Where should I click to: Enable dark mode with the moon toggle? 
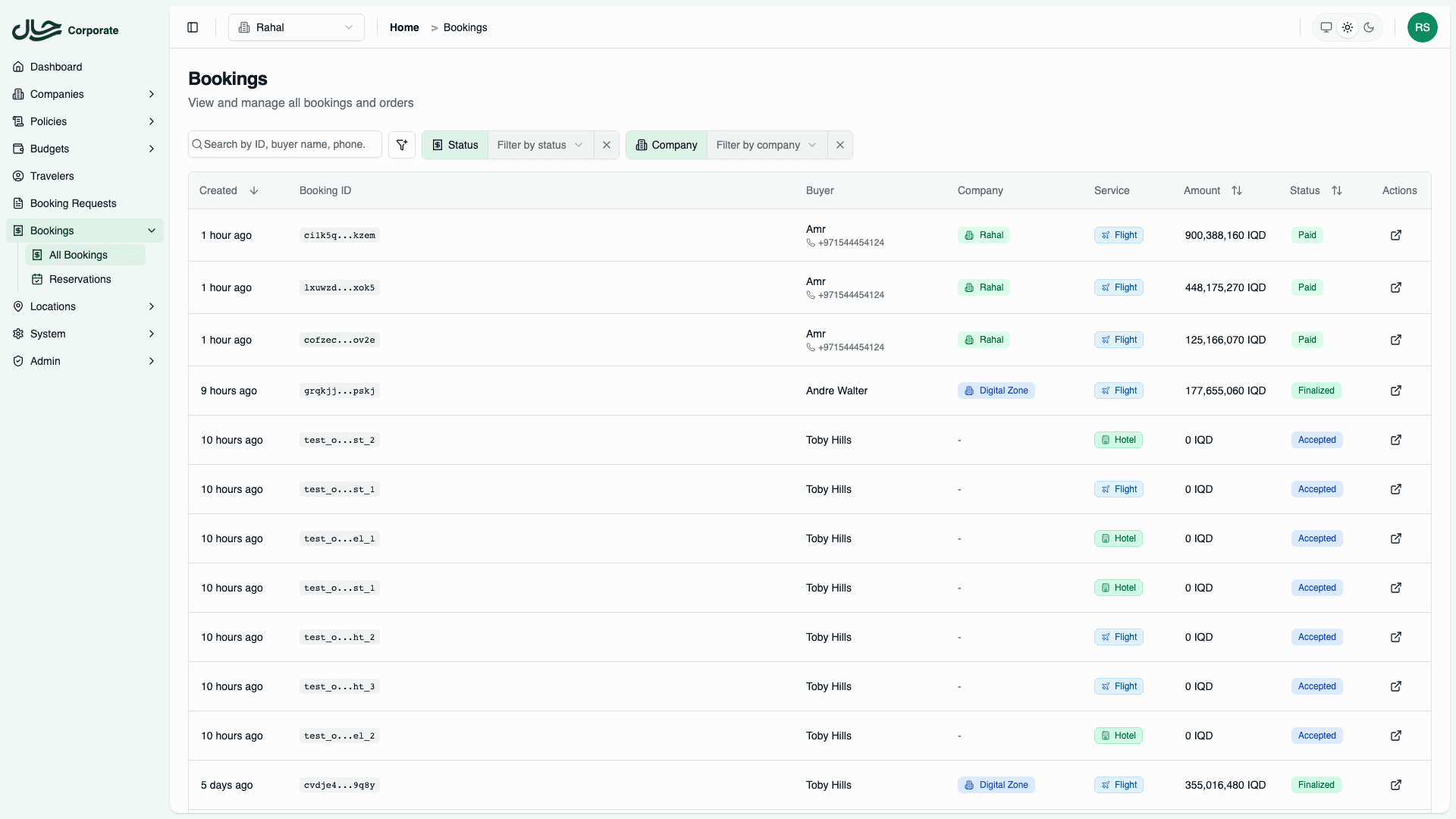[x=1370, y=27]
